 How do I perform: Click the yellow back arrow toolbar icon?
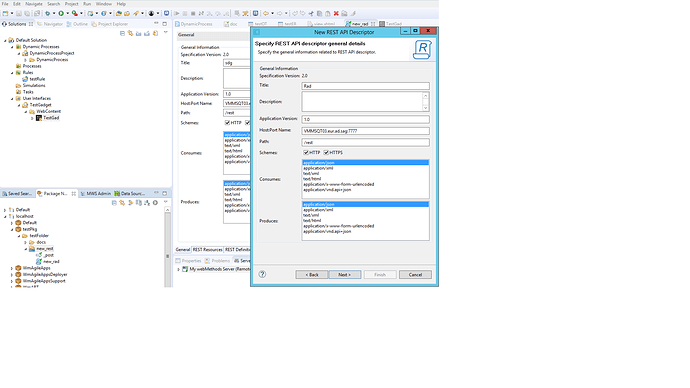266,13
